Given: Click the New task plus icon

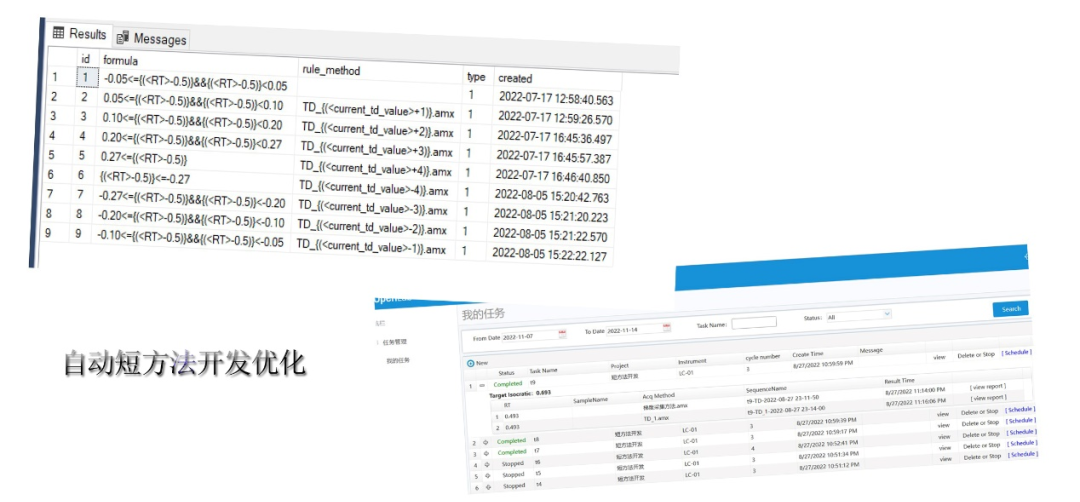Looking at the screenshot, I should coord(470,363).
